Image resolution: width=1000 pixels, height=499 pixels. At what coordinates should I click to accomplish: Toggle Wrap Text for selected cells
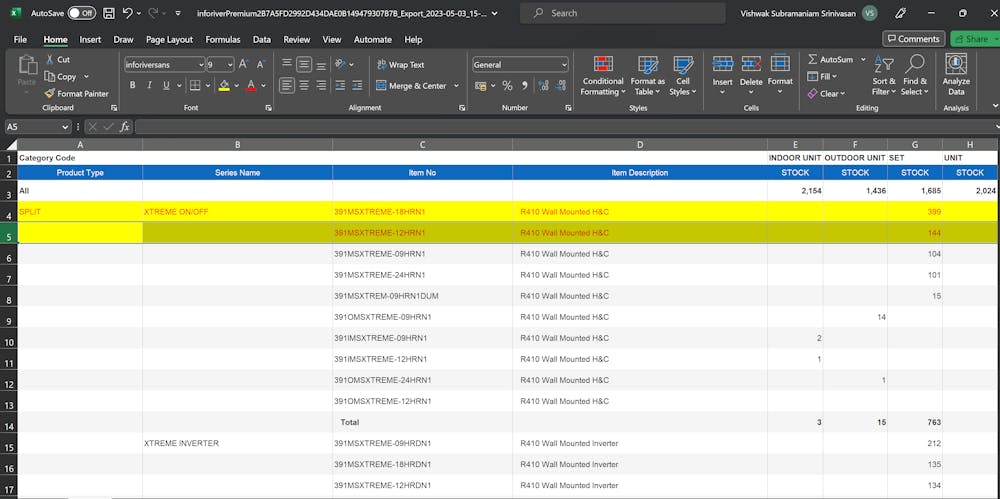point(399,64)
